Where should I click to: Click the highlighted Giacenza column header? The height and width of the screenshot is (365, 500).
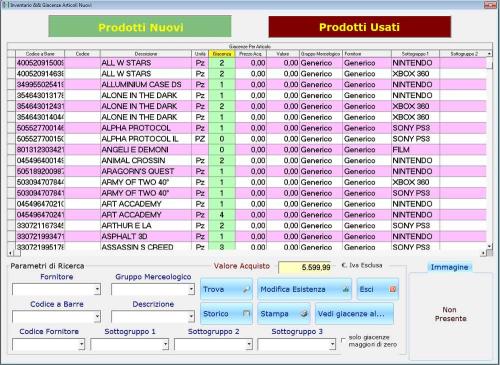(x=222, y=54)
